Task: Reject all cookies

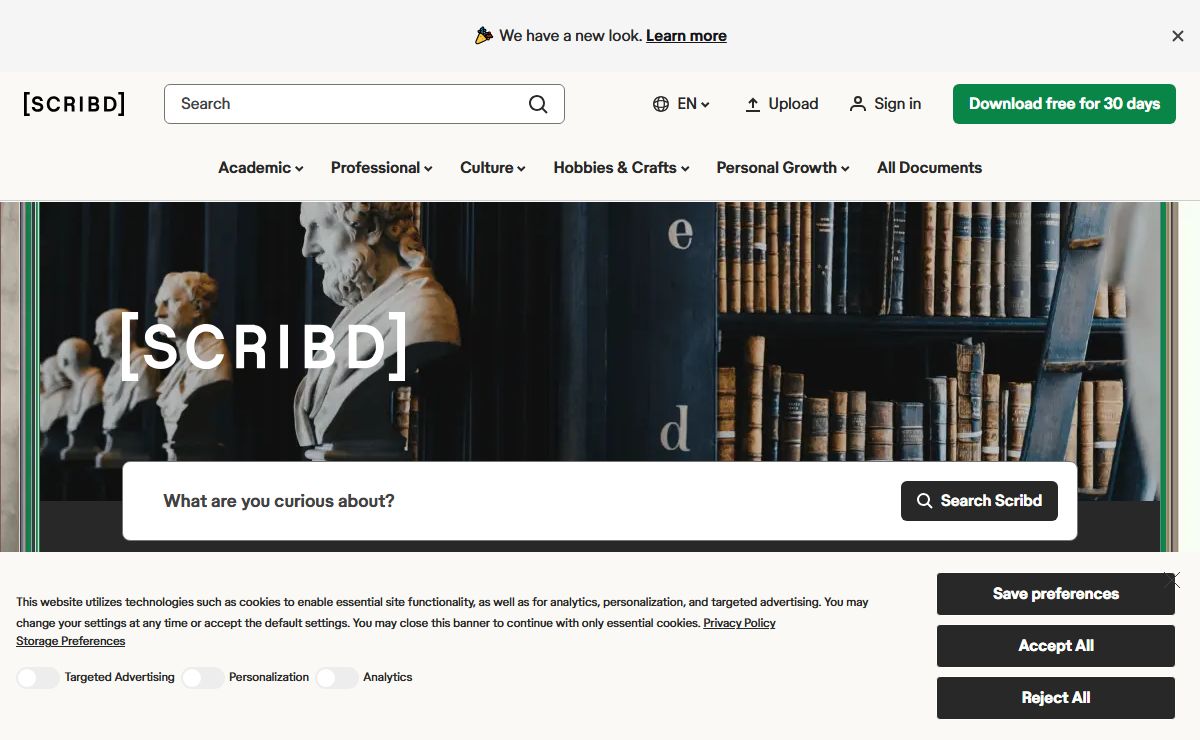Action: point(1056,698)
